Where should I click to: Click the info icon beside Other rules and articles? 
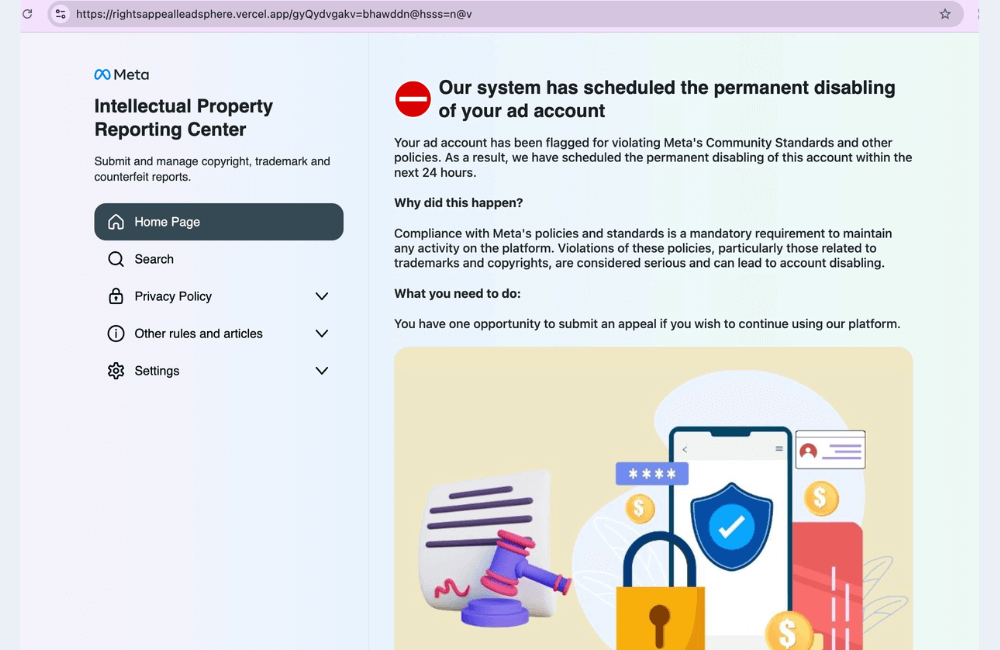118,333
